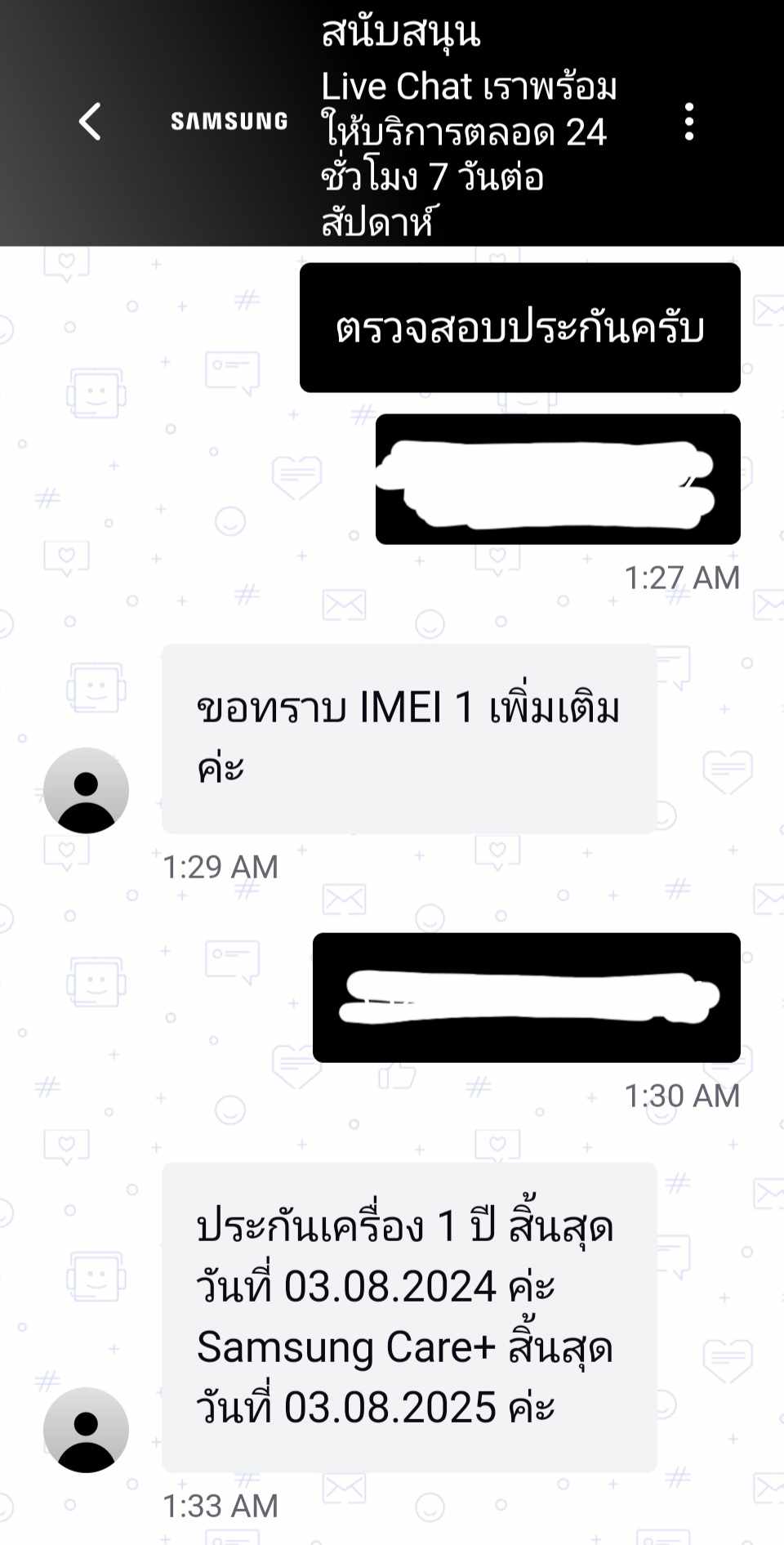Select the redacted message sent at 1:30 AM
Screen dimensions: 784x1545
point(527,998)
